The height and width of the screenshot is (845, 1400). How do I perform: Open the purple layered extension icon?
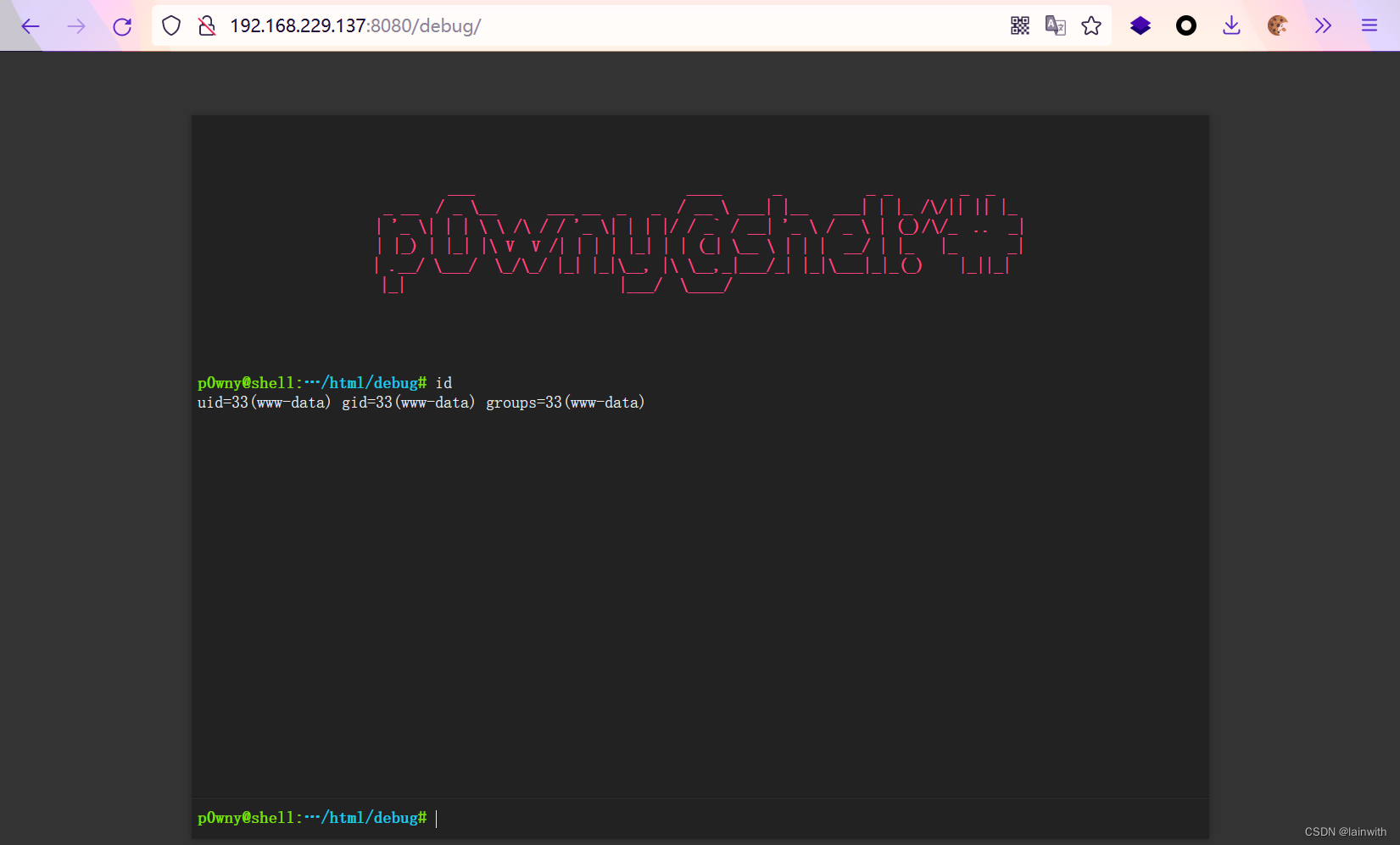tap(1141, 26)
